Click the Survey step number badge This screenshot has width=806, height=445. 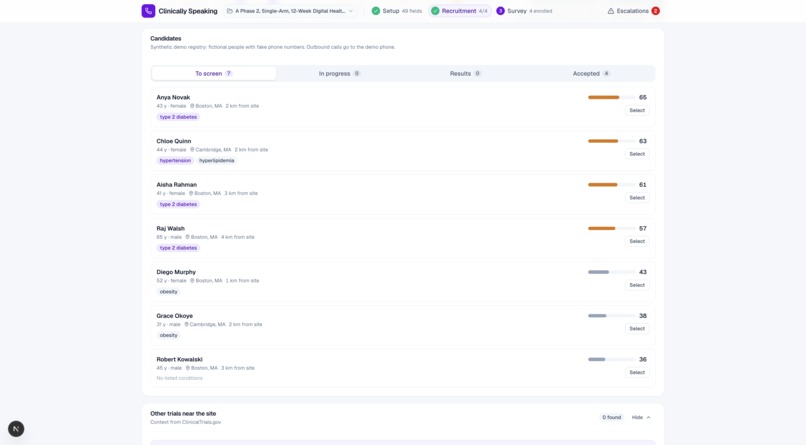tap(500, 11)
